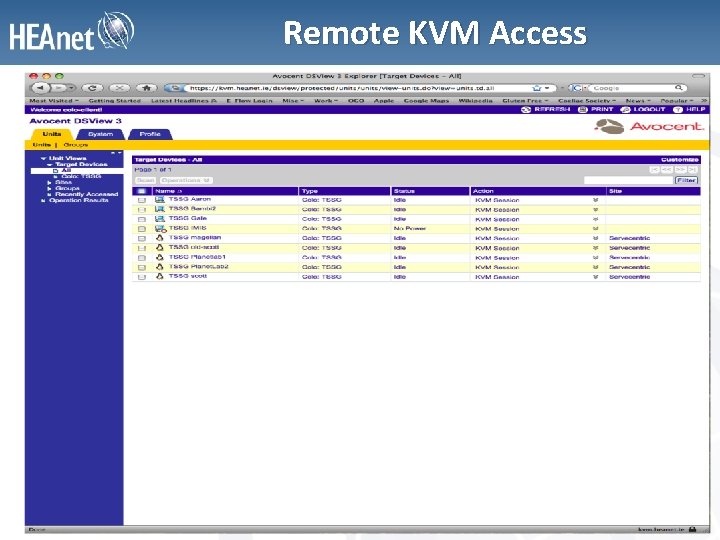This screenshot has width=720, height=540.
Task: Click the Customize link
Action: [680, 160]
